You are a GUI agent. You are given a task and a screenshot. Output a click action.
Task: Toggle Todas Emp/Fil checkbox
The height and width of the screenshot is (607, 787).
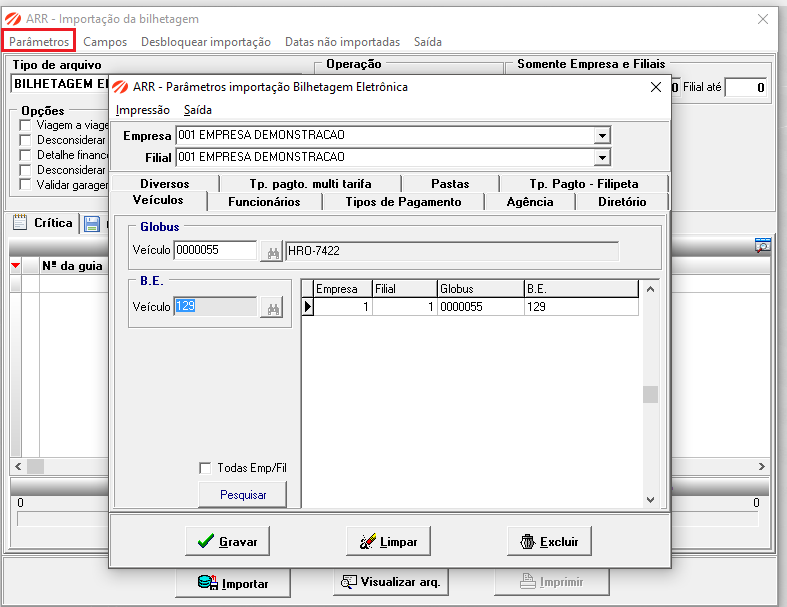[x=205, y=468]
